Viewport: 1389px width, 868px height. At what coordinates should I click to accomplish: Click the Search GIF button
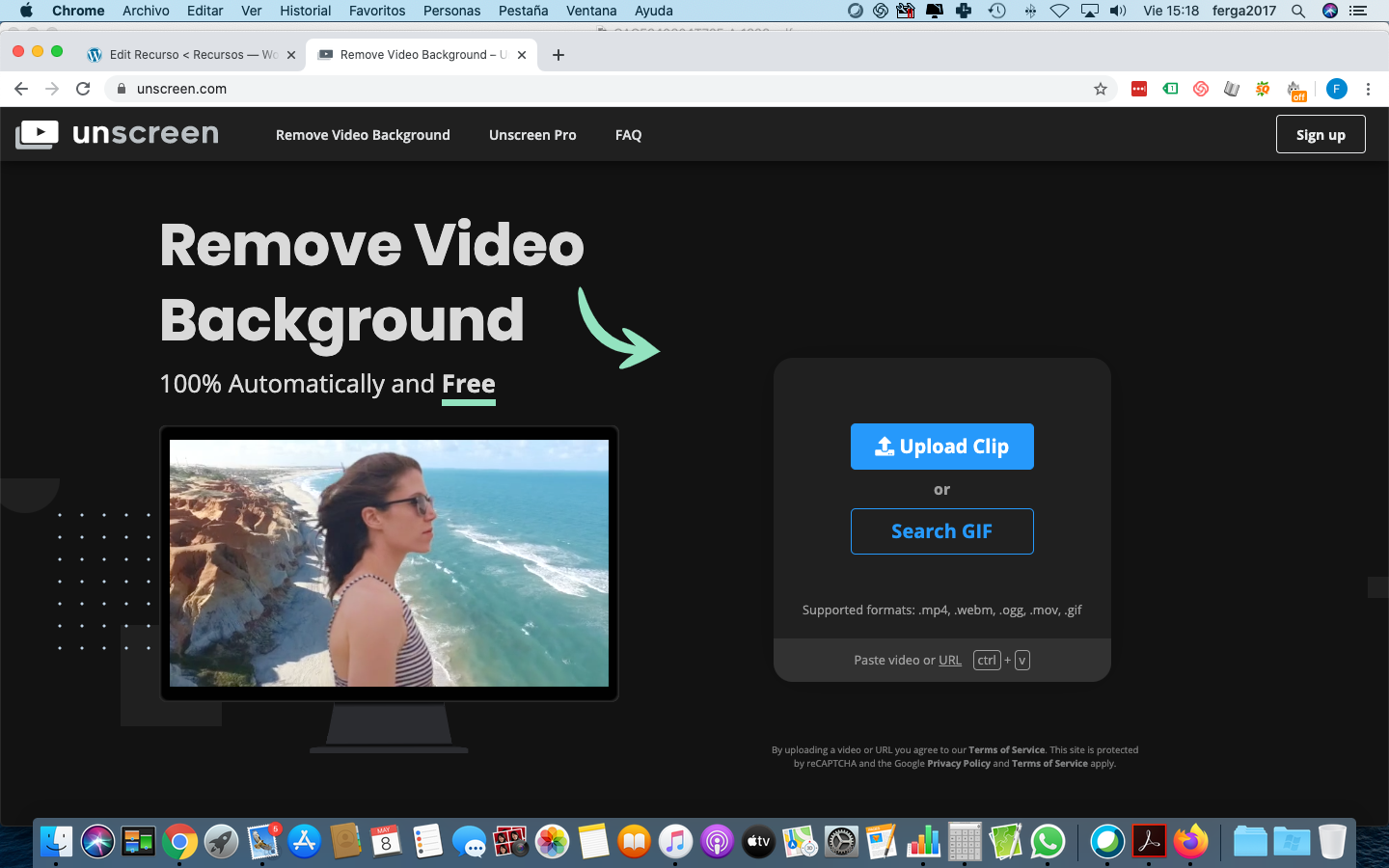tap(941, 531)
